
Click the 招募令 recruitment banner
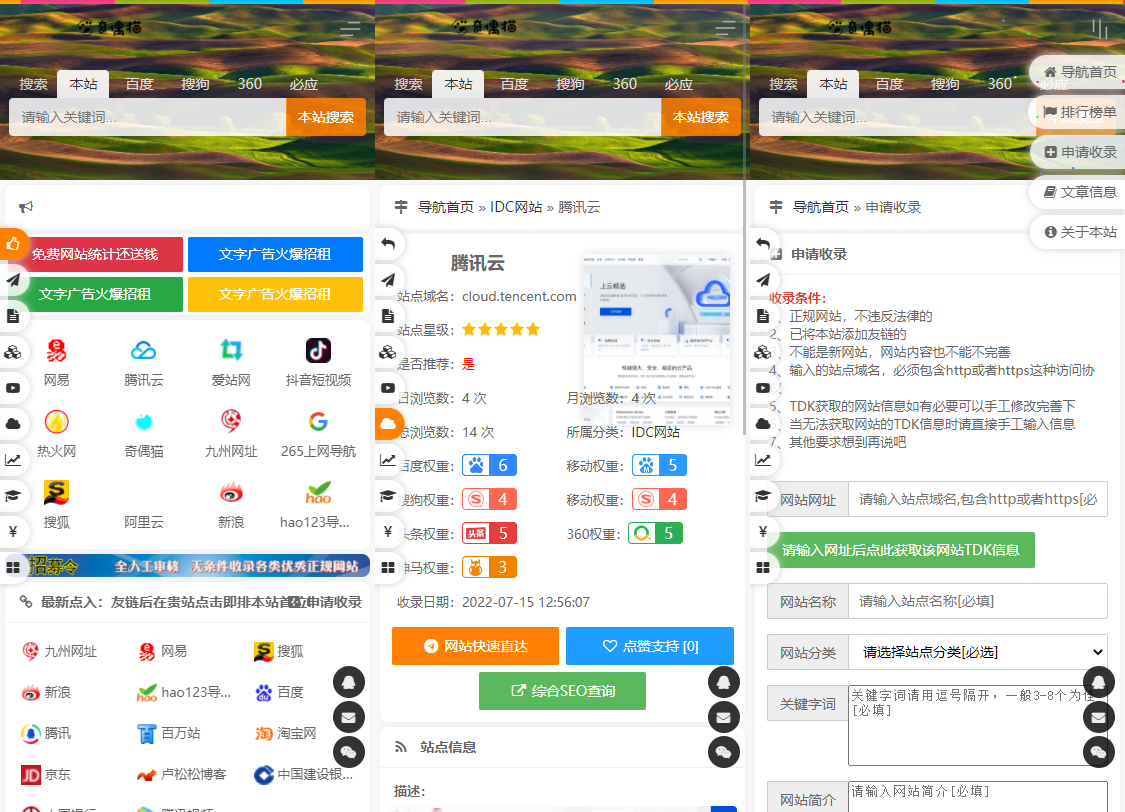coord(187,566)
